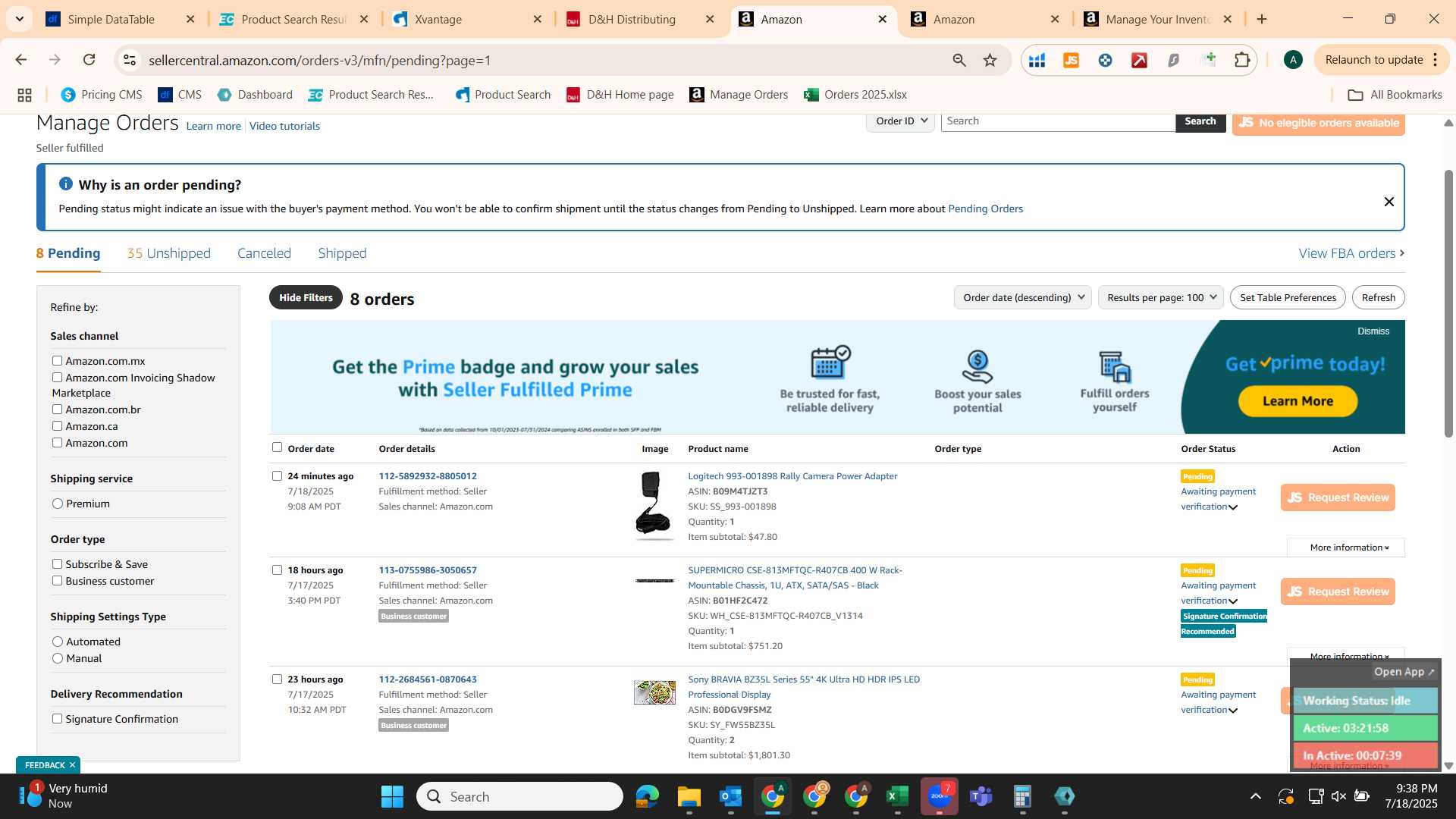Viewport: 1456px width, 819px height.
Task: Open the Order ID search type dropdown
Action: point(900,121)
